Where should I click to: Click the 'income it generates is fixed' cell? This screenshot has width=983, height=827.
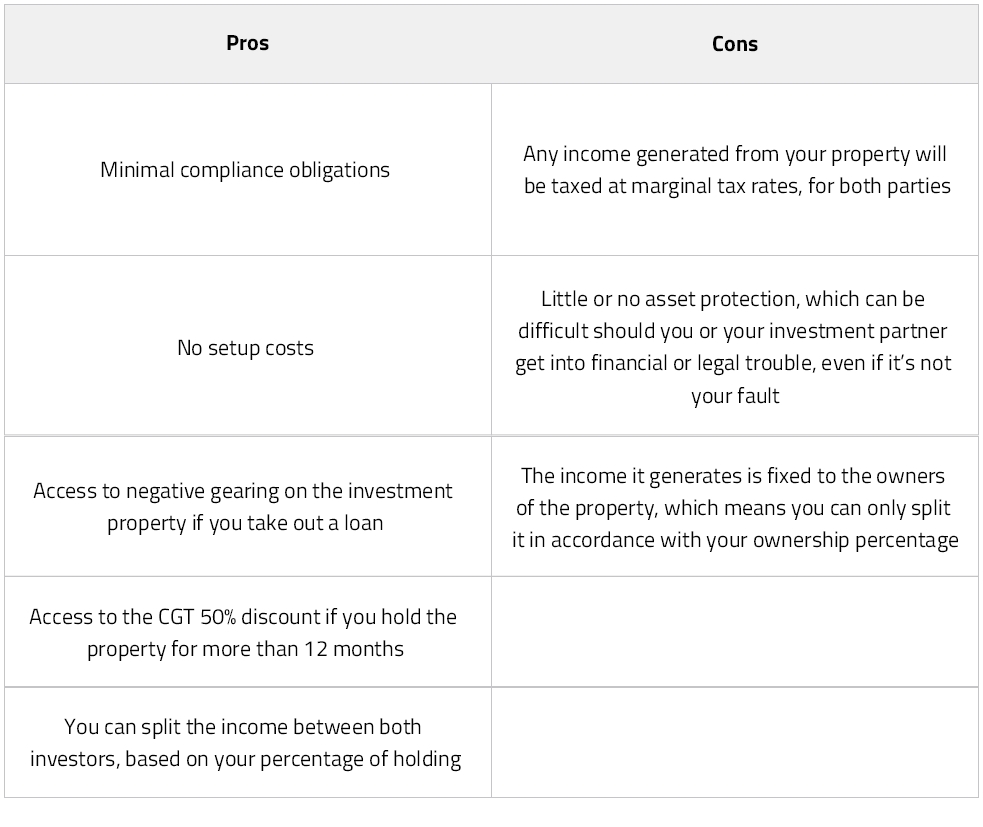tap(735, 506)
